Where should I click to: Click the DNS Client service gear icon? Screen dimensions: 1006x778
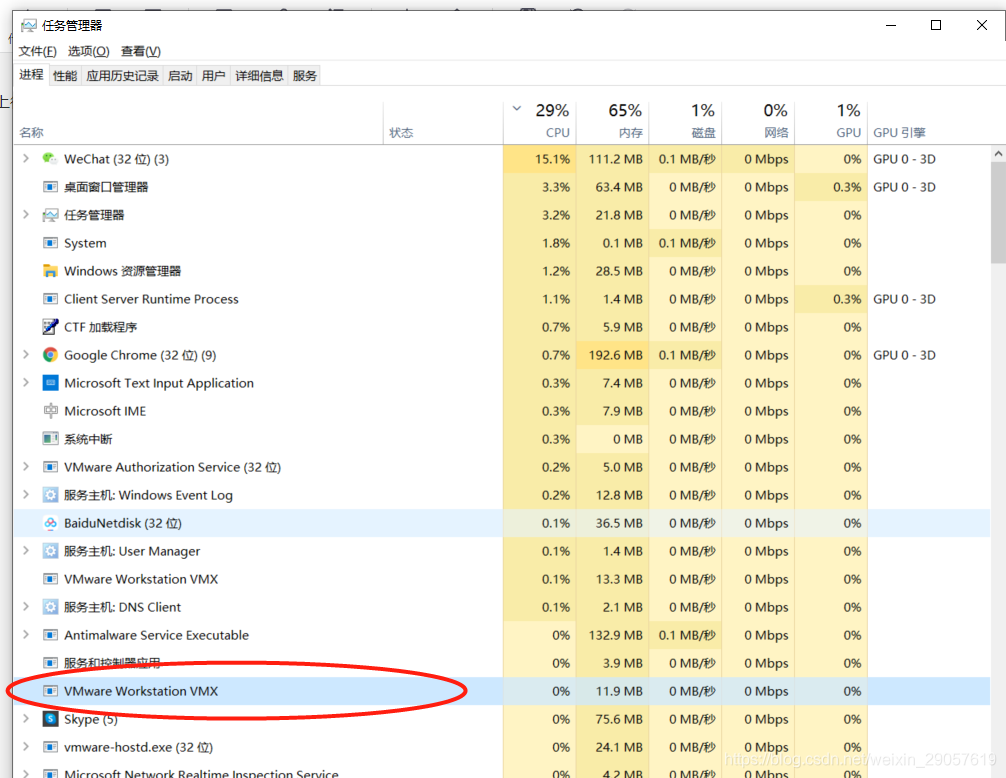pyautogui.click(x=50, y=607)
